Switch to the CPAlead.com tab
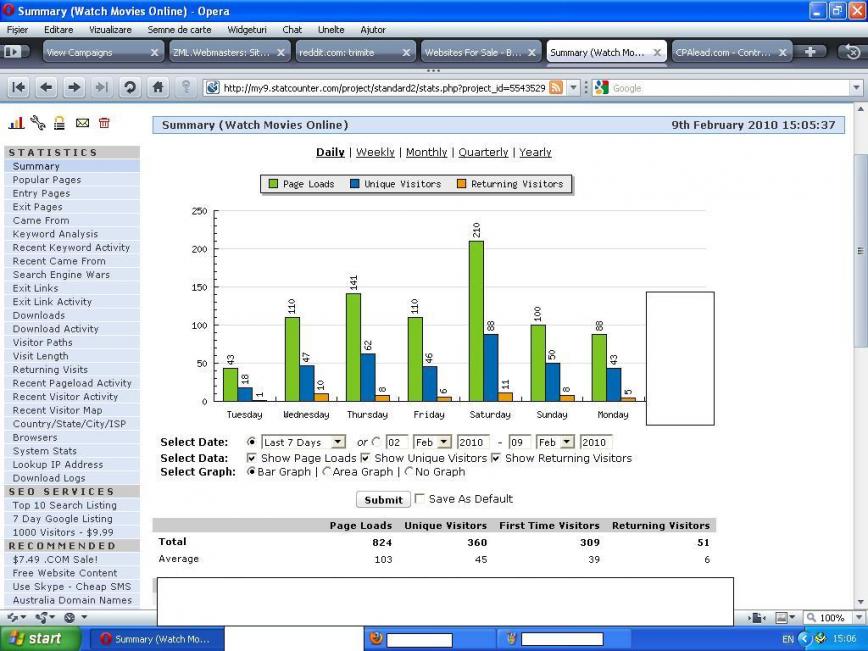 click(731, 53)
